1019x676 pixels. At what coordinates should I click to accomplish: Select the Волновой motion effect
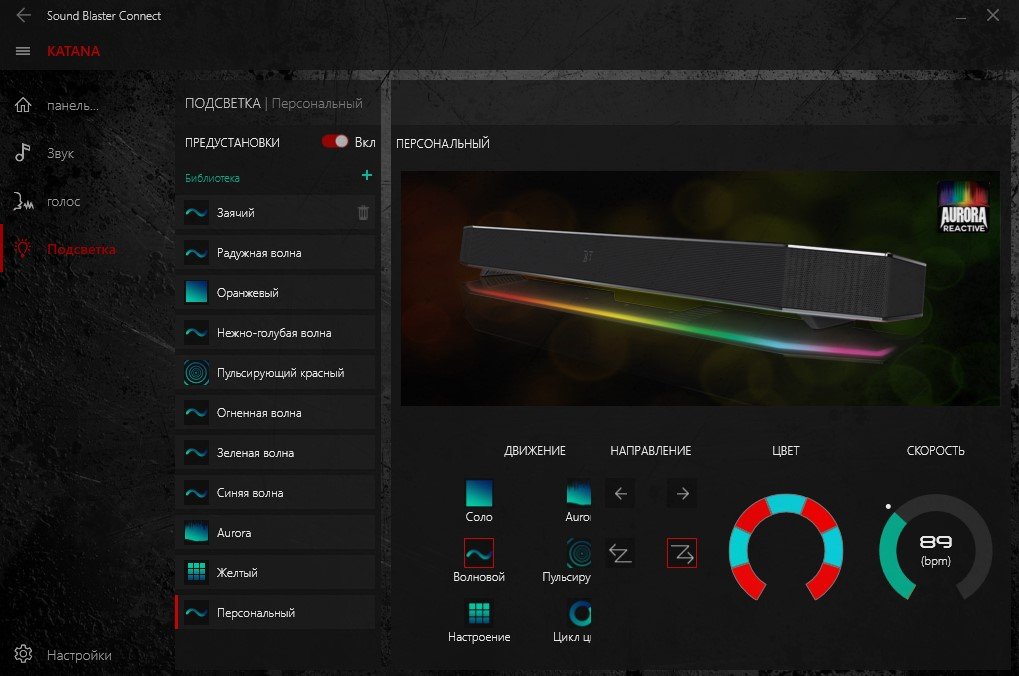click(x=479, y=560)
